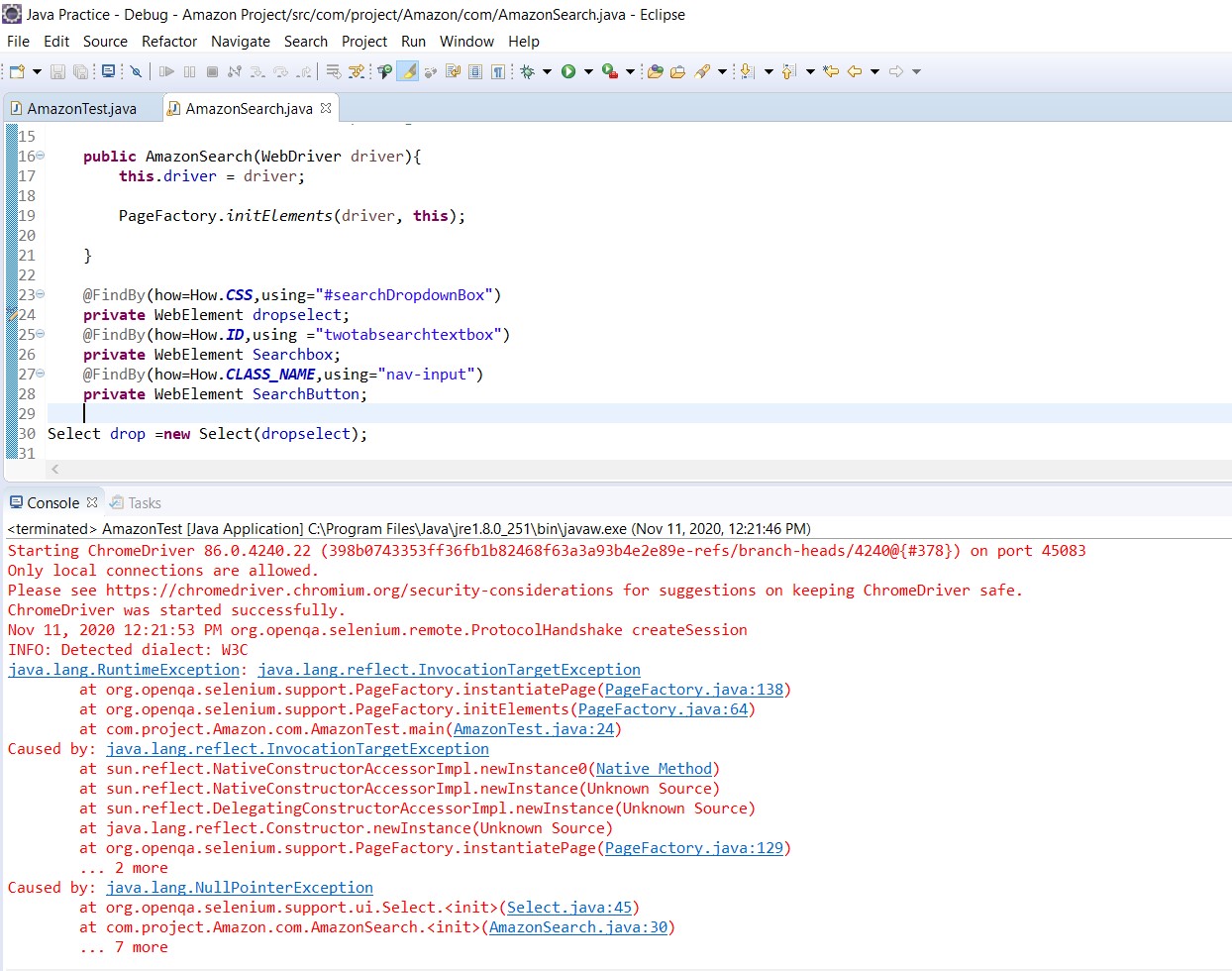Open the Refactor menu

pos(168,42)
